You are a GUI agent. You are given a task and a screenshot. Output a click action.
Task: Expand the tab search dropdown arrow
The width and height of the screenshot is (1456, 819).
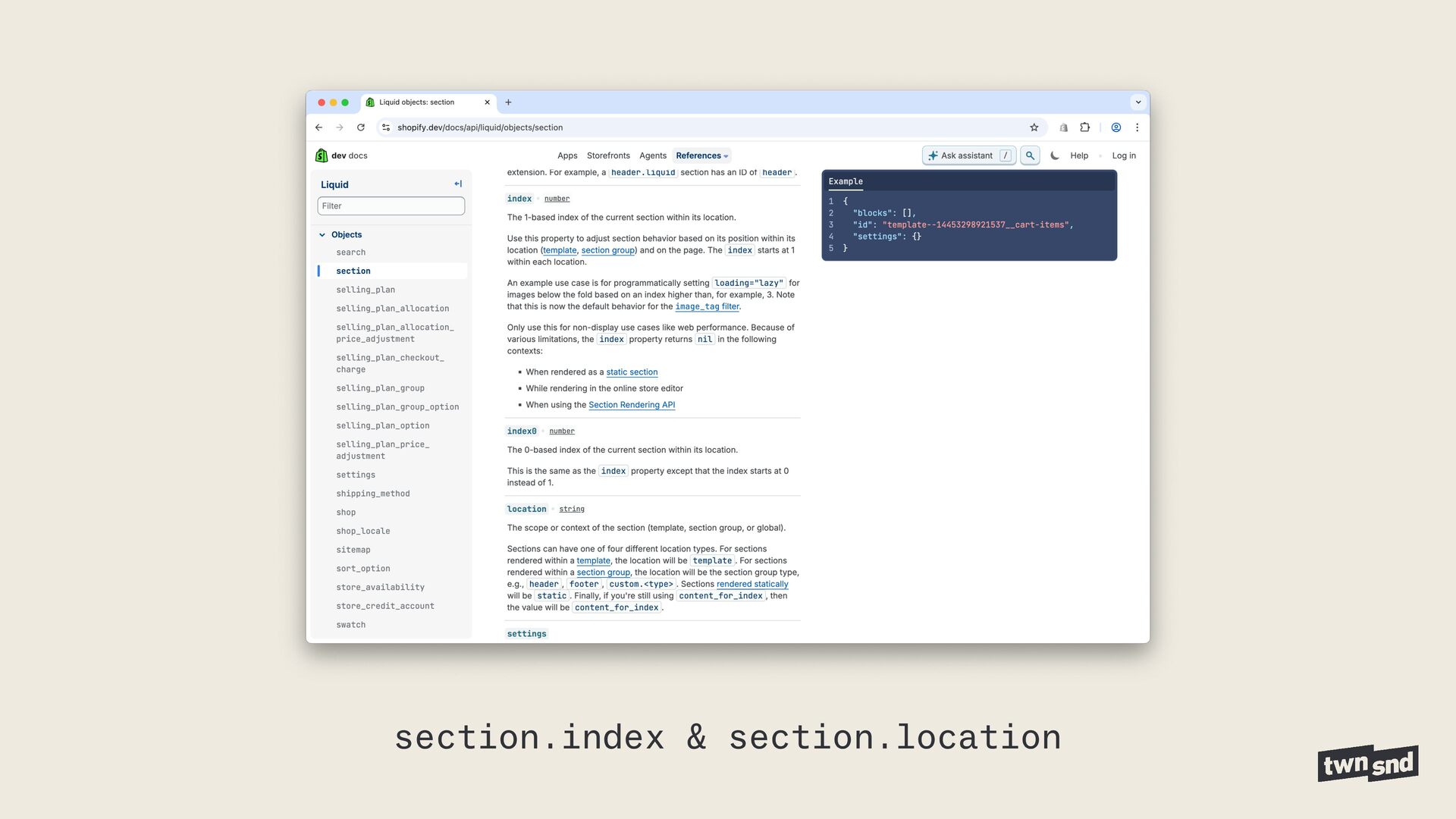1137,102
